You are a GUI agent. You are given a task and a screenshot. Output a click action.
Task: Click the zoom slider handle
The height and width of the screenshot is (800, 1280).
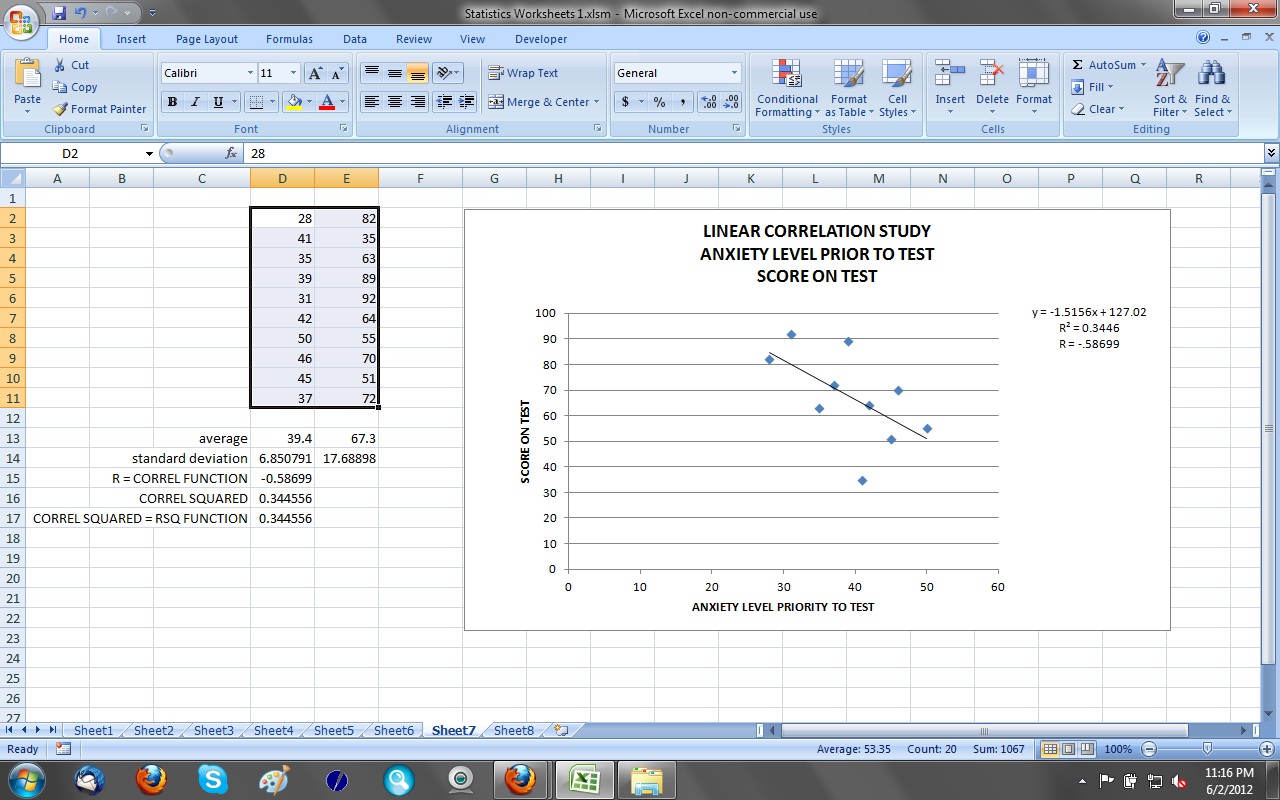1207,749
